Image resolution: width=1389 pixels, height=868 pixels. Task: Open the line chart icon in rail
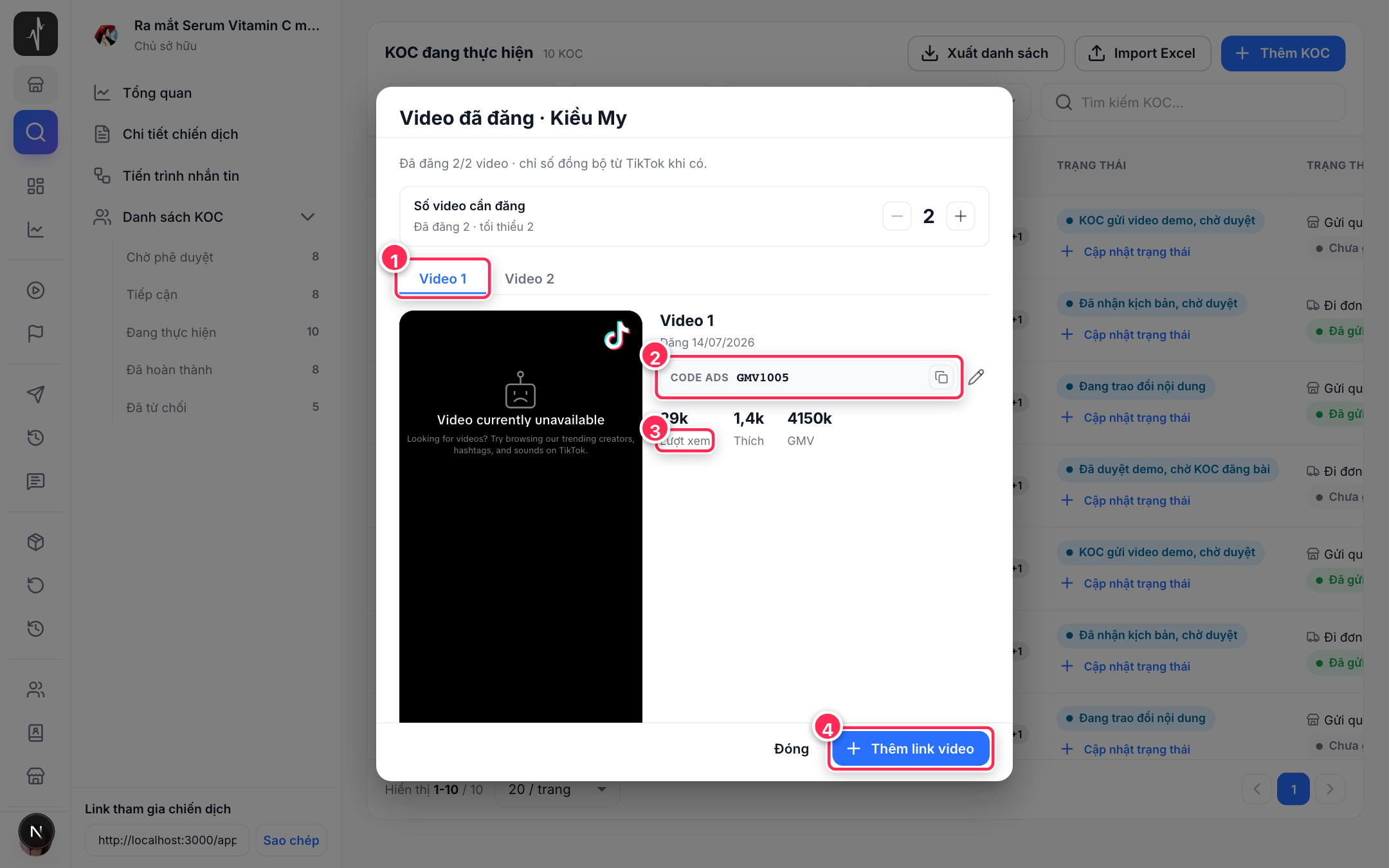pos(36,229)
